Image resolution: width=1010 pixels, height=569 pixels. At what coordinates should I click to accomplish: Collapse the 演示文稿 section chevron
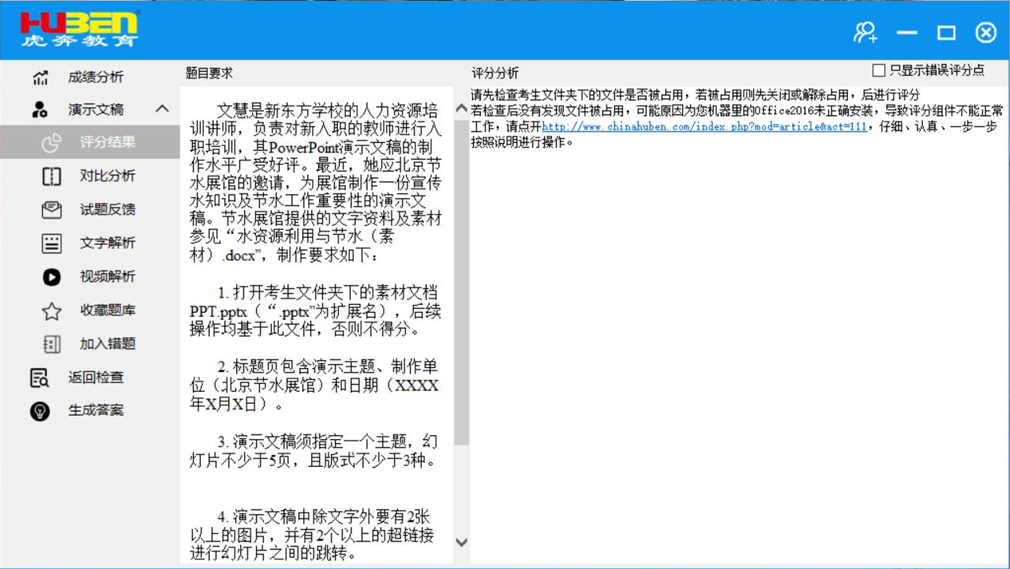pos(162,109)
